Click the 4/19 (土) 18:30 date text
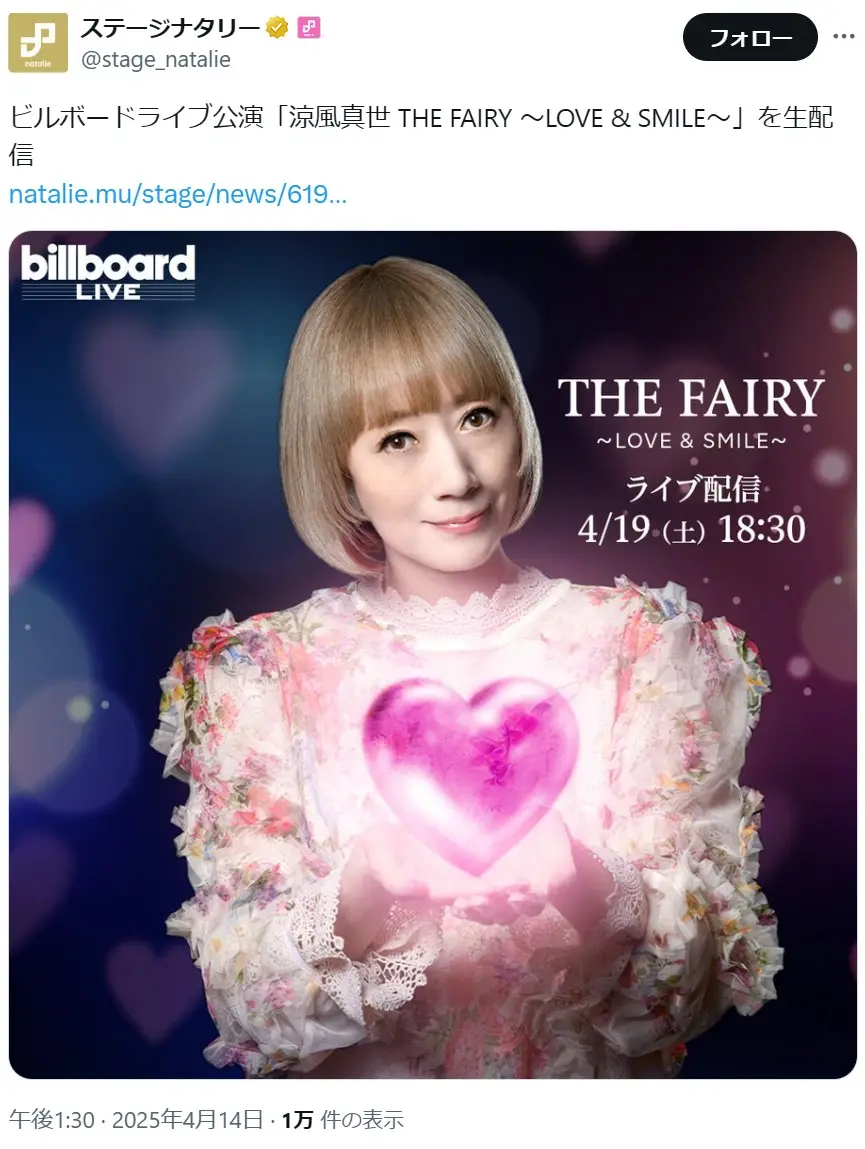 pyautogui.click(x=691, y=528)
